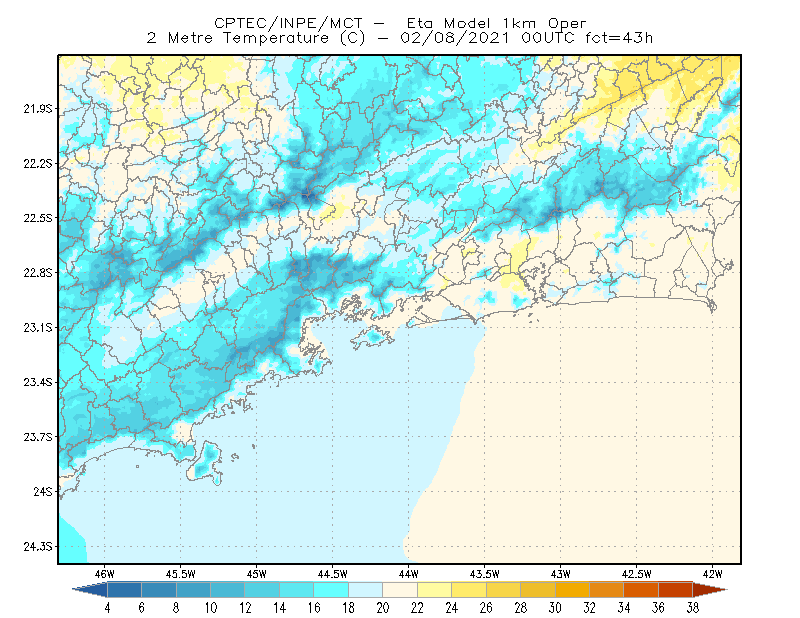
Task: Click the 21.9S latitude axis label
Action: coord(38,109)
